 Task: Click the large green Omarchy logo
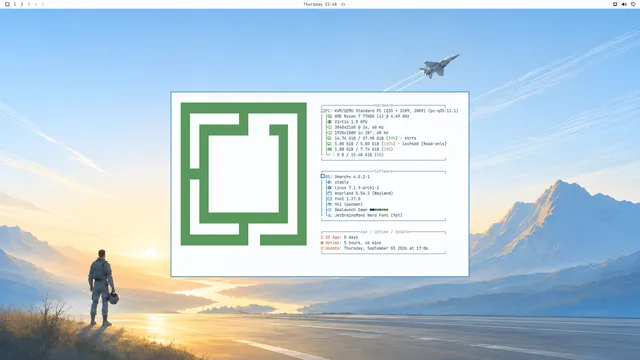(244, 174)
